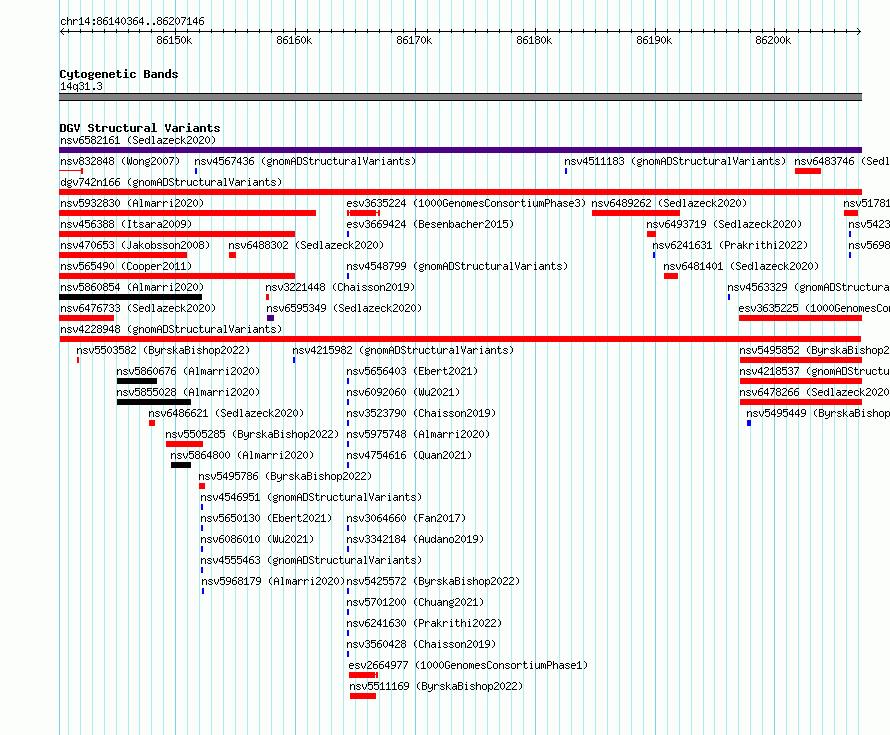Open nsv4548799 gnomAD variant
The width and height of the screenshot is (890, 735).
(457, 266)
